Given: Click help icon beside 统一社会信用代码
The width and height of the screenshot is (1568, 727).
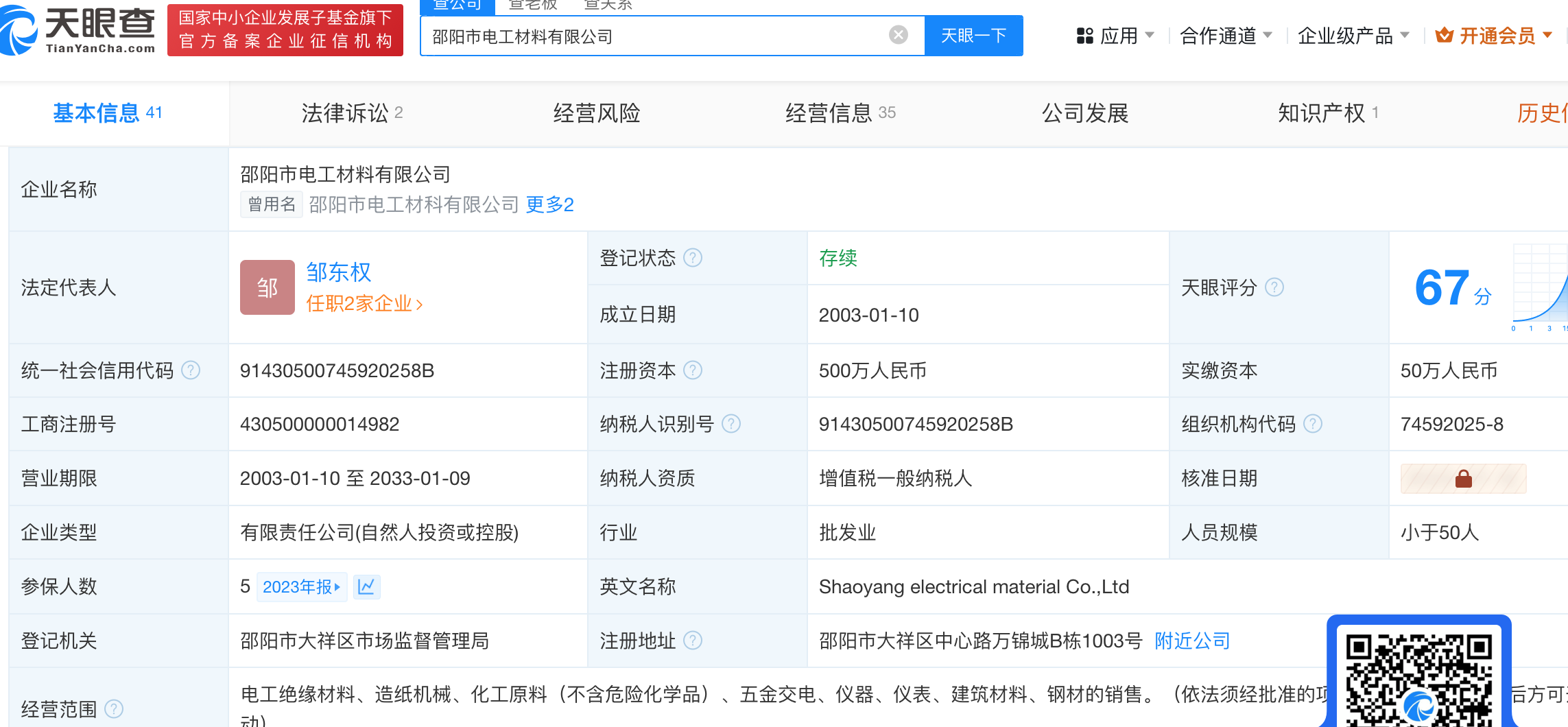Looking at the screenshot, I should [x=191, y=370].
